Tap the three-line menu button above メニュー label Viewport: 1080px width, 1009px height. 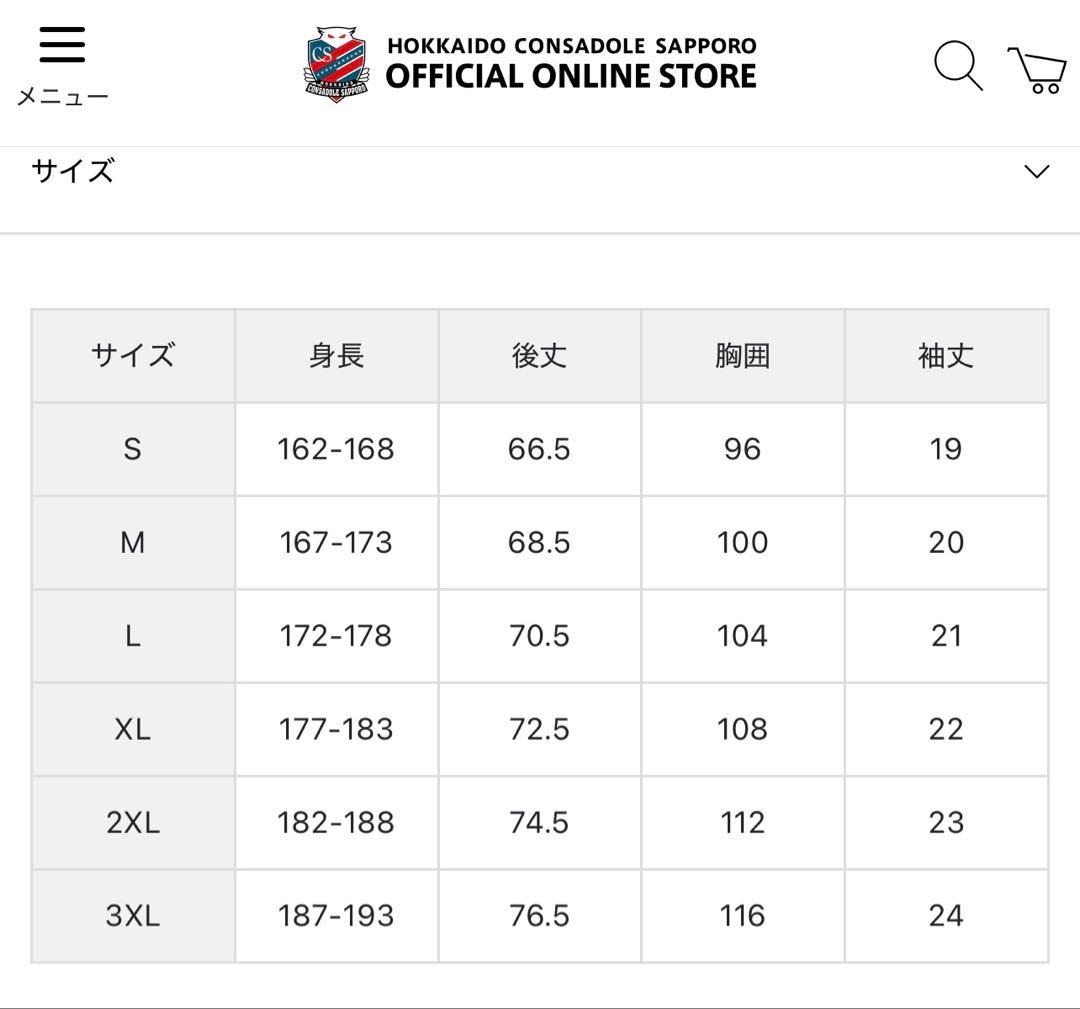pyautogui.click(x=62, y=44)
